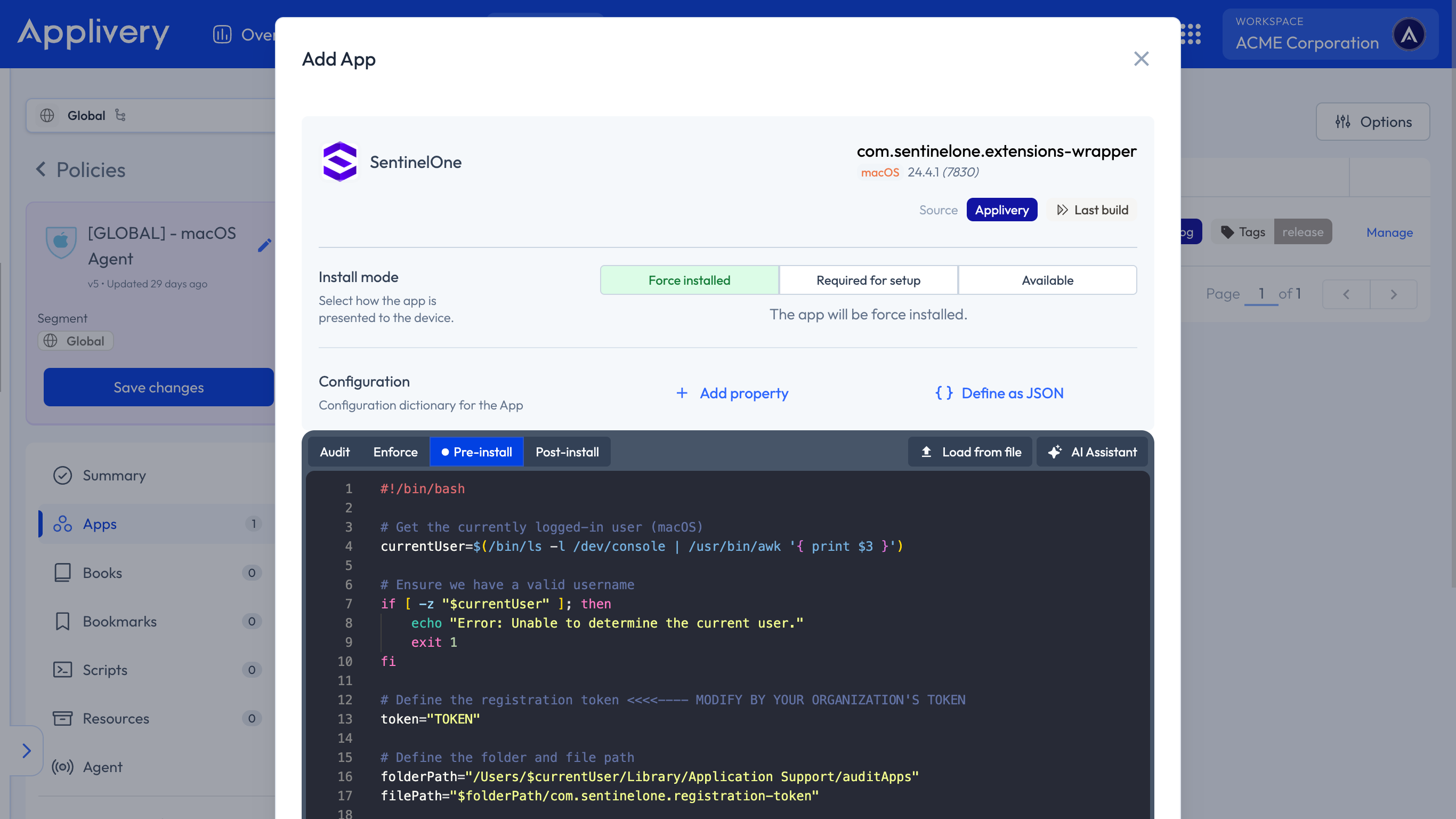The width and height of the screenshot is (1456, 819).
Task: Switch to the Pre-install script tab
Action: (x=476, y=452)
